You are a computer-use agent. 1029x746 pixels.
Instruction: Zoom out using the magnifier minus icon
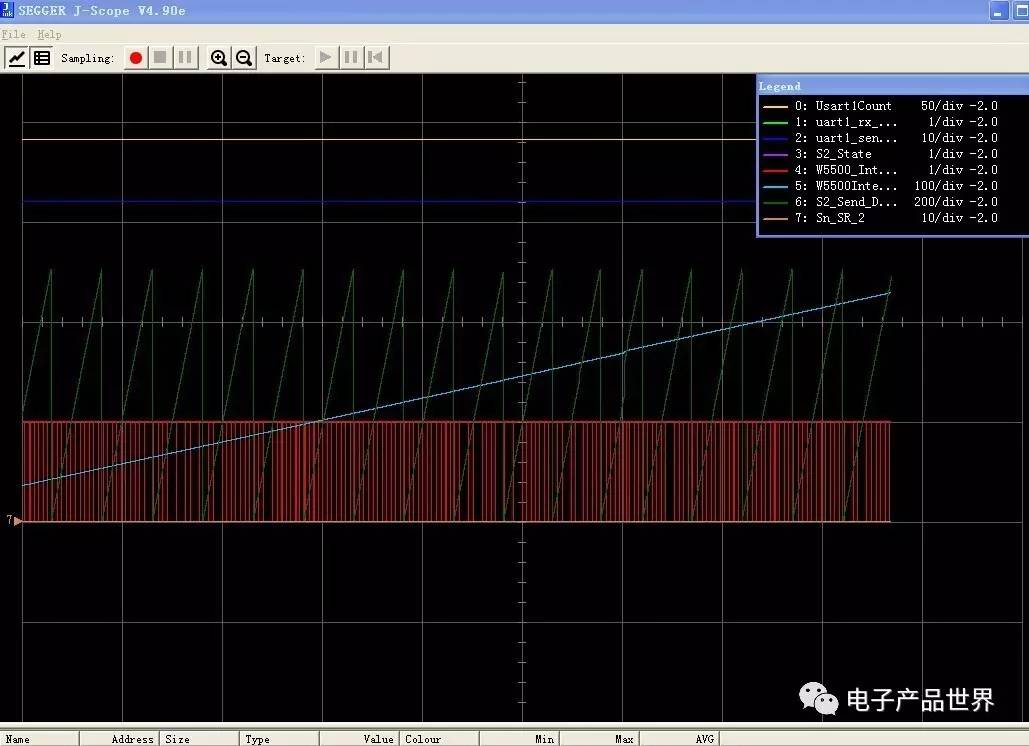click(x=244, y=57)
